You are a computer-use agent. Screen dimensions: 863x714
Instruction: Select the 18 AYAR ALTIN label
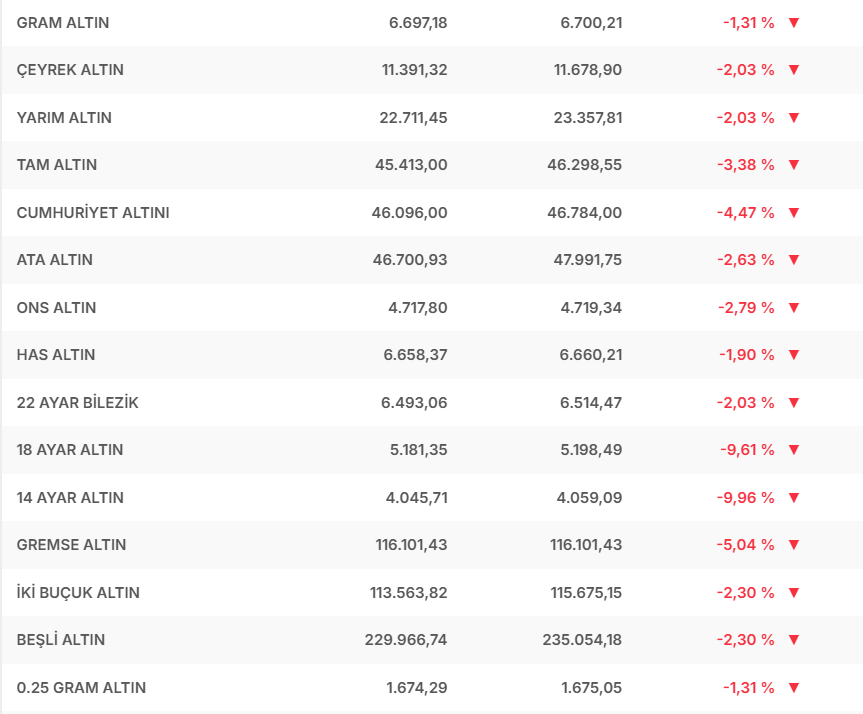(70, 450)
